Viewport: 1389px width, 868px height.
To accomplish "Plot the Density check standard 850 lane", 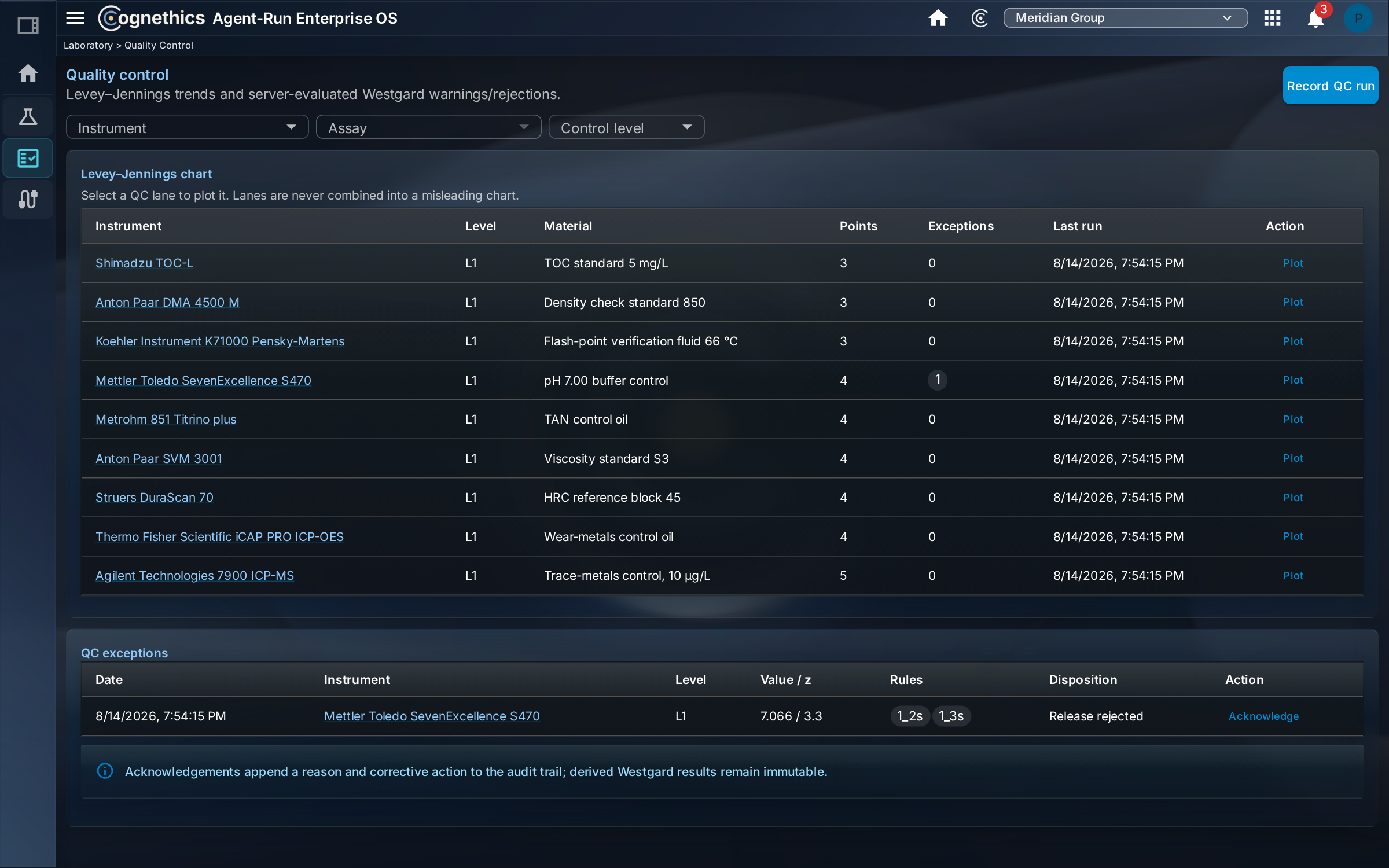I will coord(1293,302).
